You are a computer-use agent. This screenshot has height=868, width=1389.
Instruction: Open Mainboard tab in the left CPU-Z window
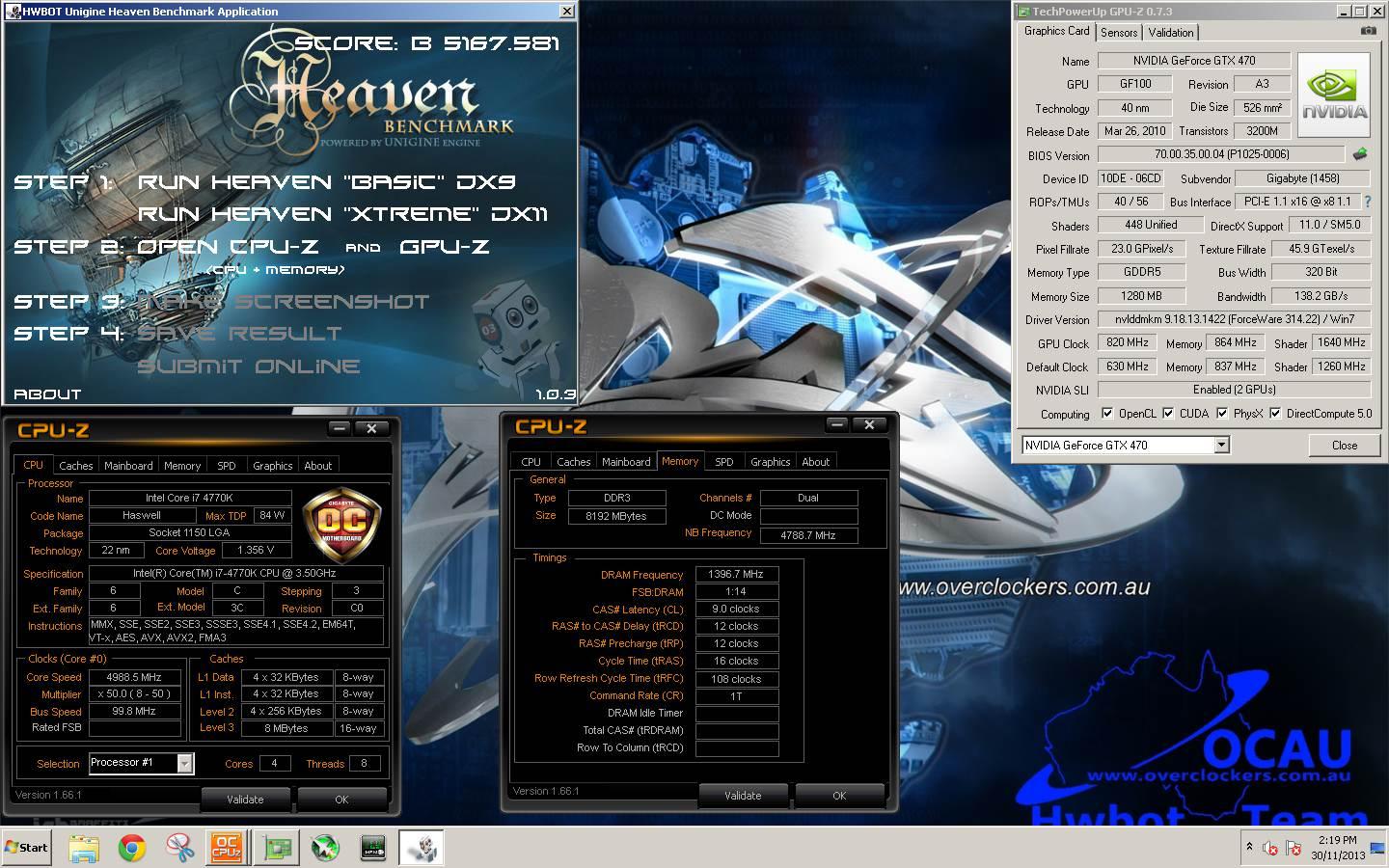(x=128, y=465)
